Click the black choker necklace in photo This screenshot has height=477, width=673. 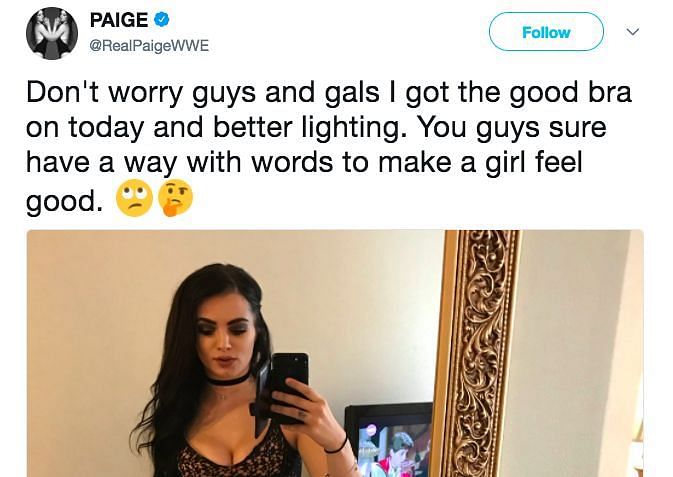(x=228, y=380)
